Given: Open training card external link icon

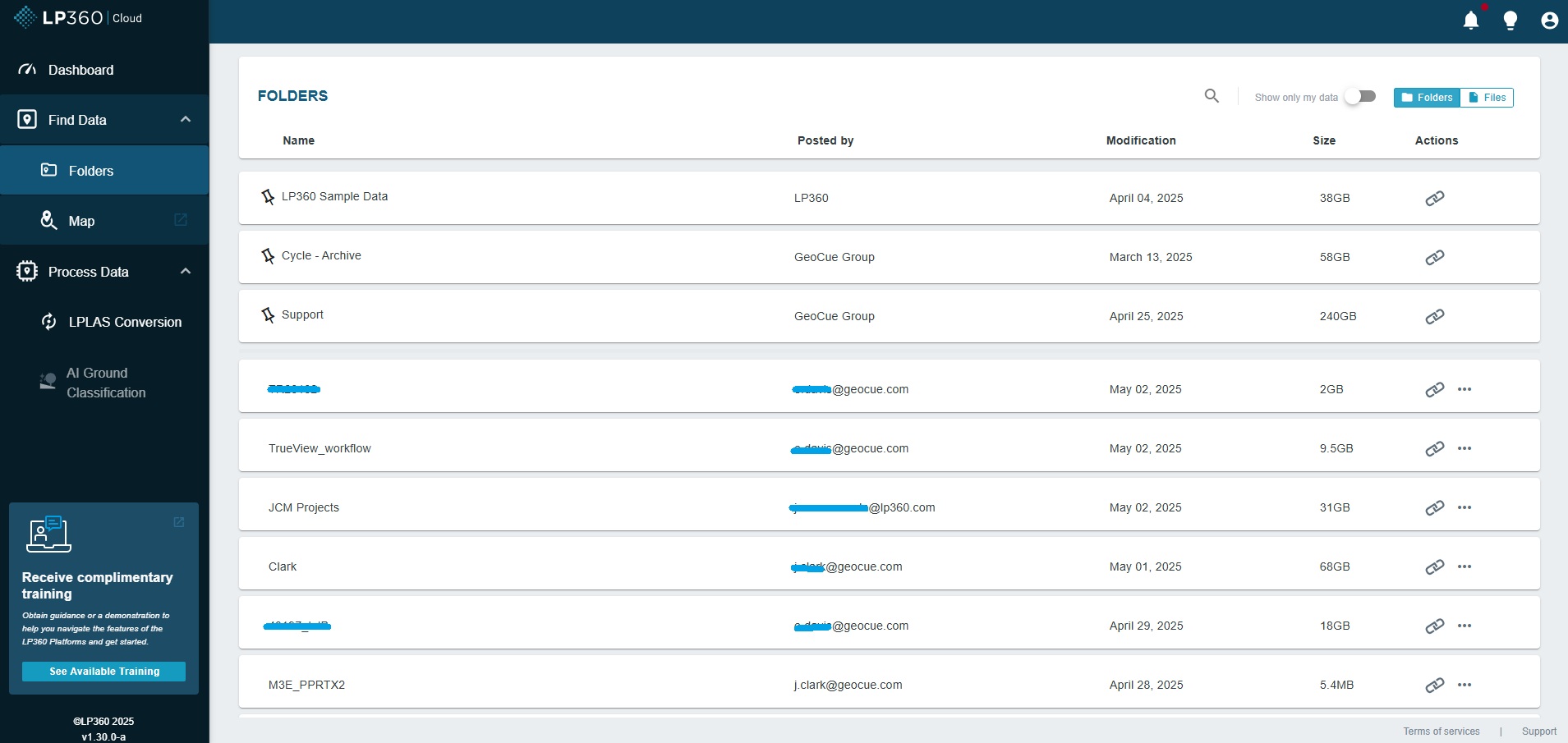Looking at the screenshot, I should pos(178,522).
